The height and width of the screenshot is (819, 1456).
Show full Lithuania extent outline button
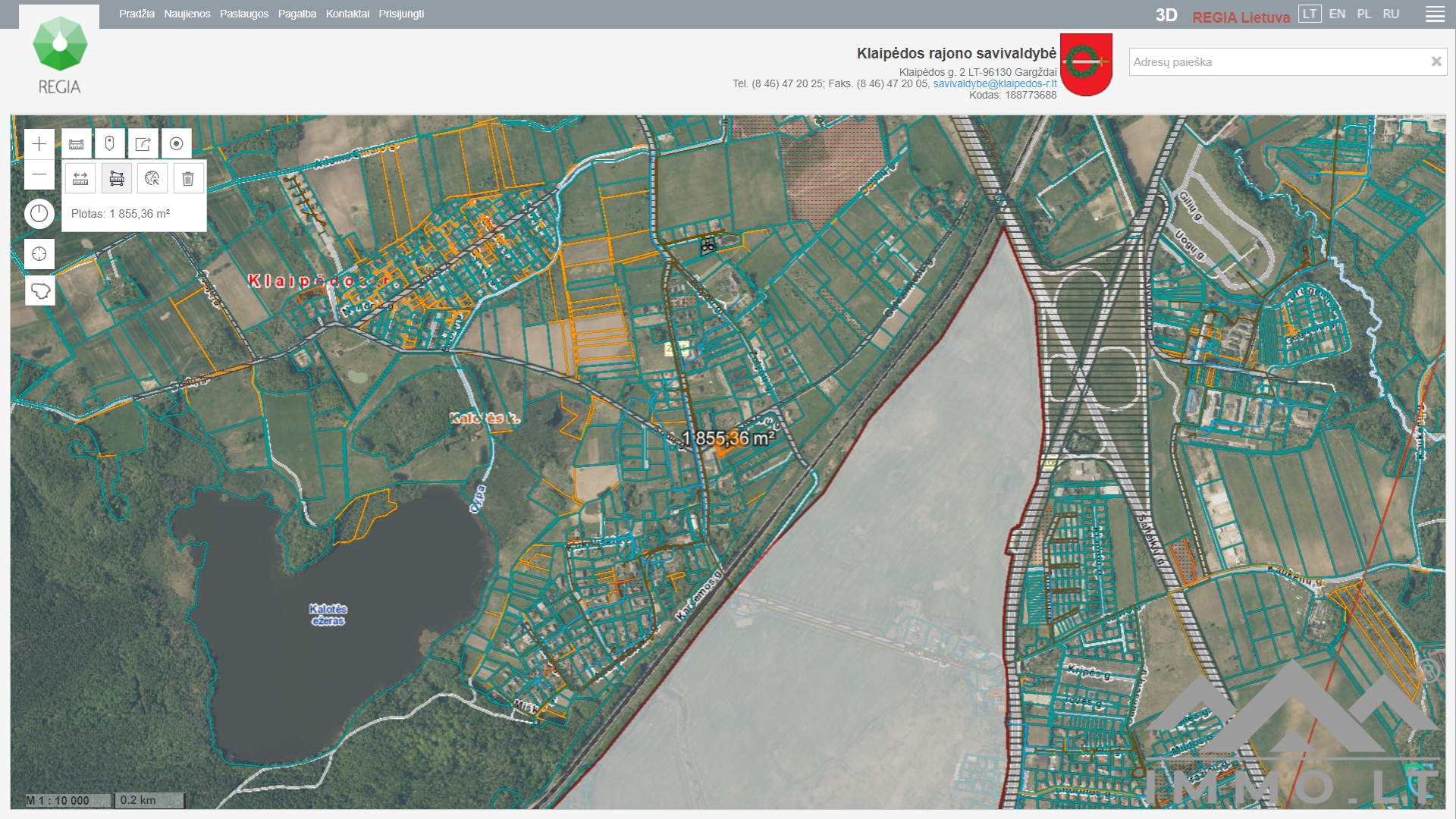coord(39,290)
